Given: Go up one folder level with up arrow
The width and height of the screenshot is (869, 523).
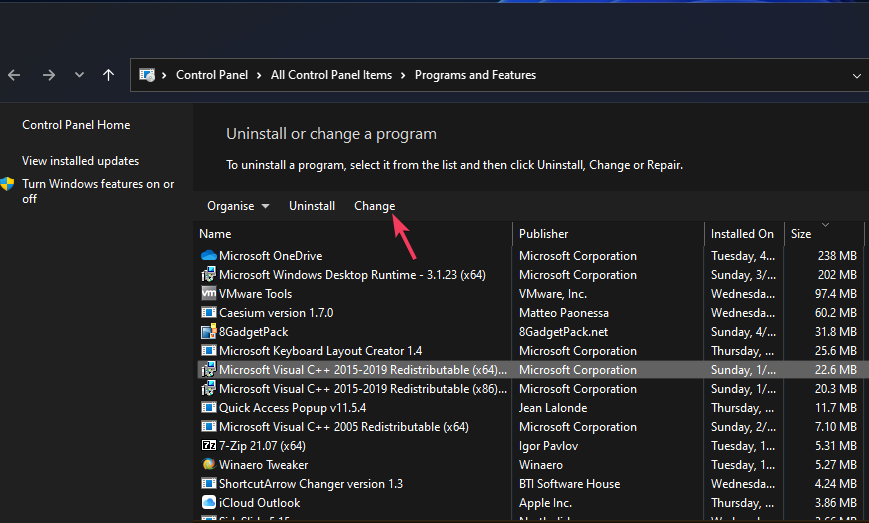Looking at the screenshot, I should (x=108, y=75).
